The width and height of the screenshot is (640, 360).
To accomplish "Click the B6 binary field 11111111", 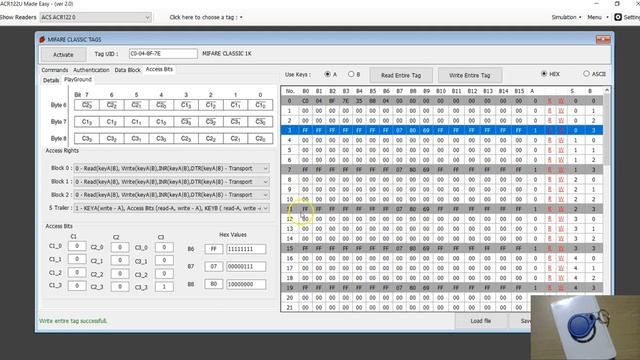I will (x=246, y=249).
